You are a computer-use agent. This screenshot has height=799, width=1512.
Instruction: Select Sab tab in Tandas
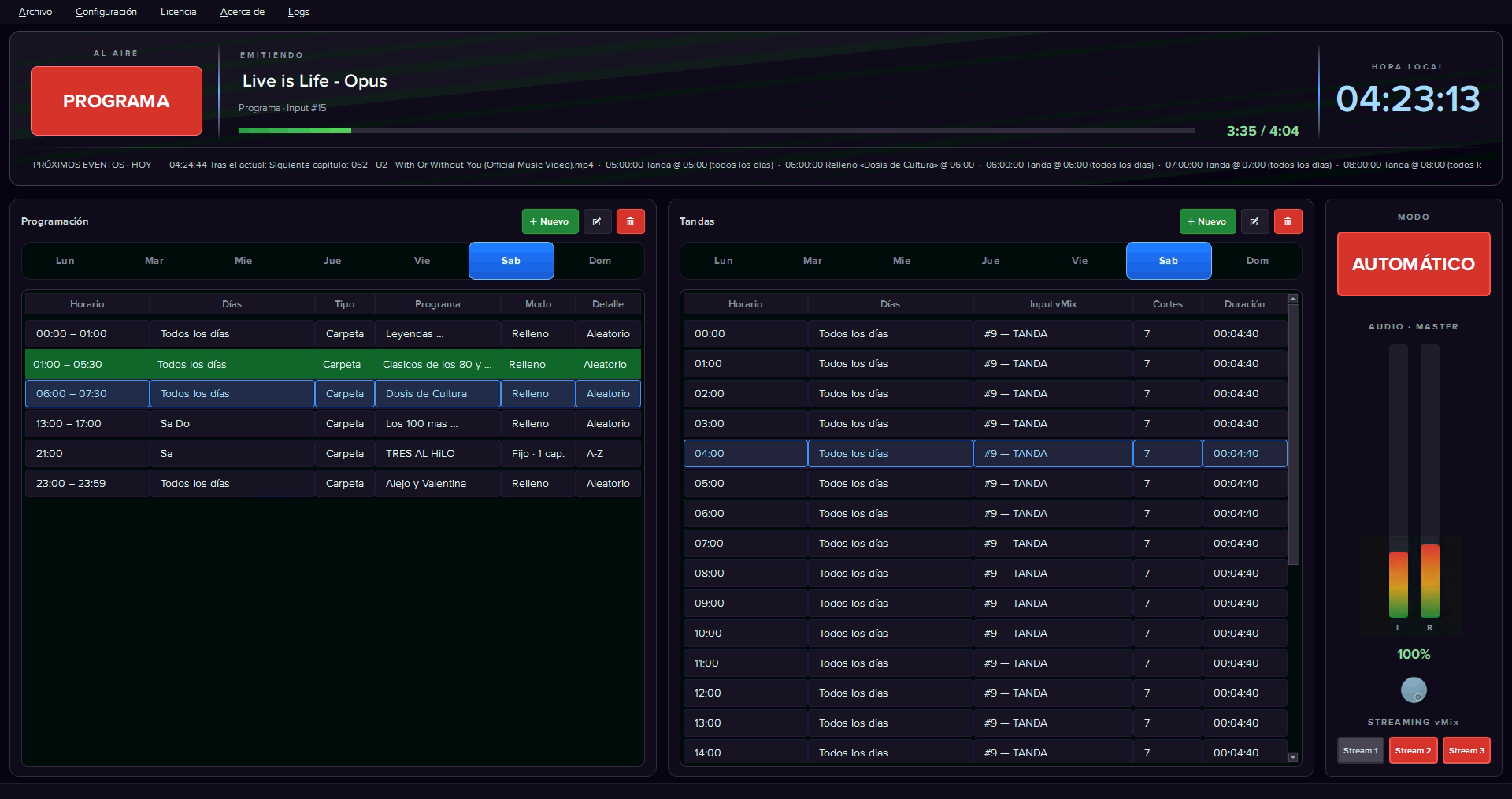coord(1169,261)
